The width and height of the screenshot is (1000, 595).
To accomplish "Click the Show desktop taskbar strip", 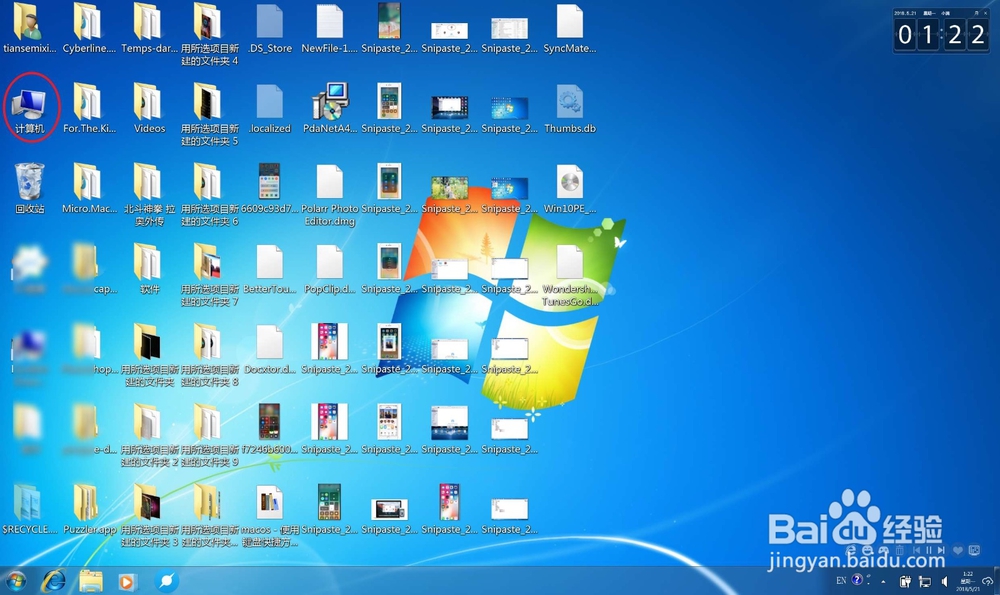I will 997,581.
